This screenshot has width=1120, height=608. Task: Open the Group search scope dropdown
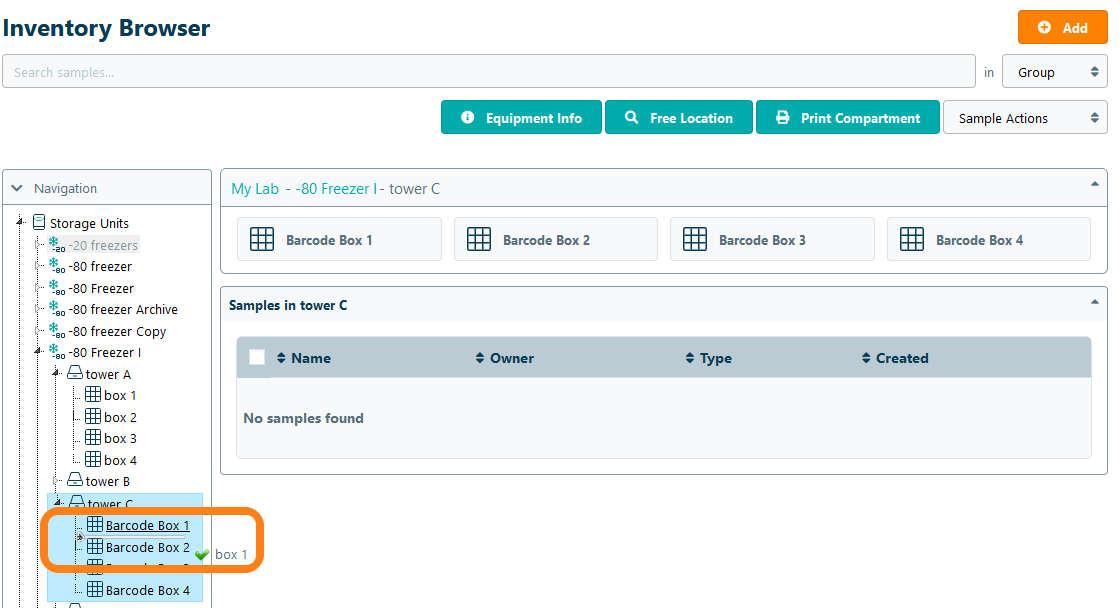pyautogui.click(x=1054, y=72)
